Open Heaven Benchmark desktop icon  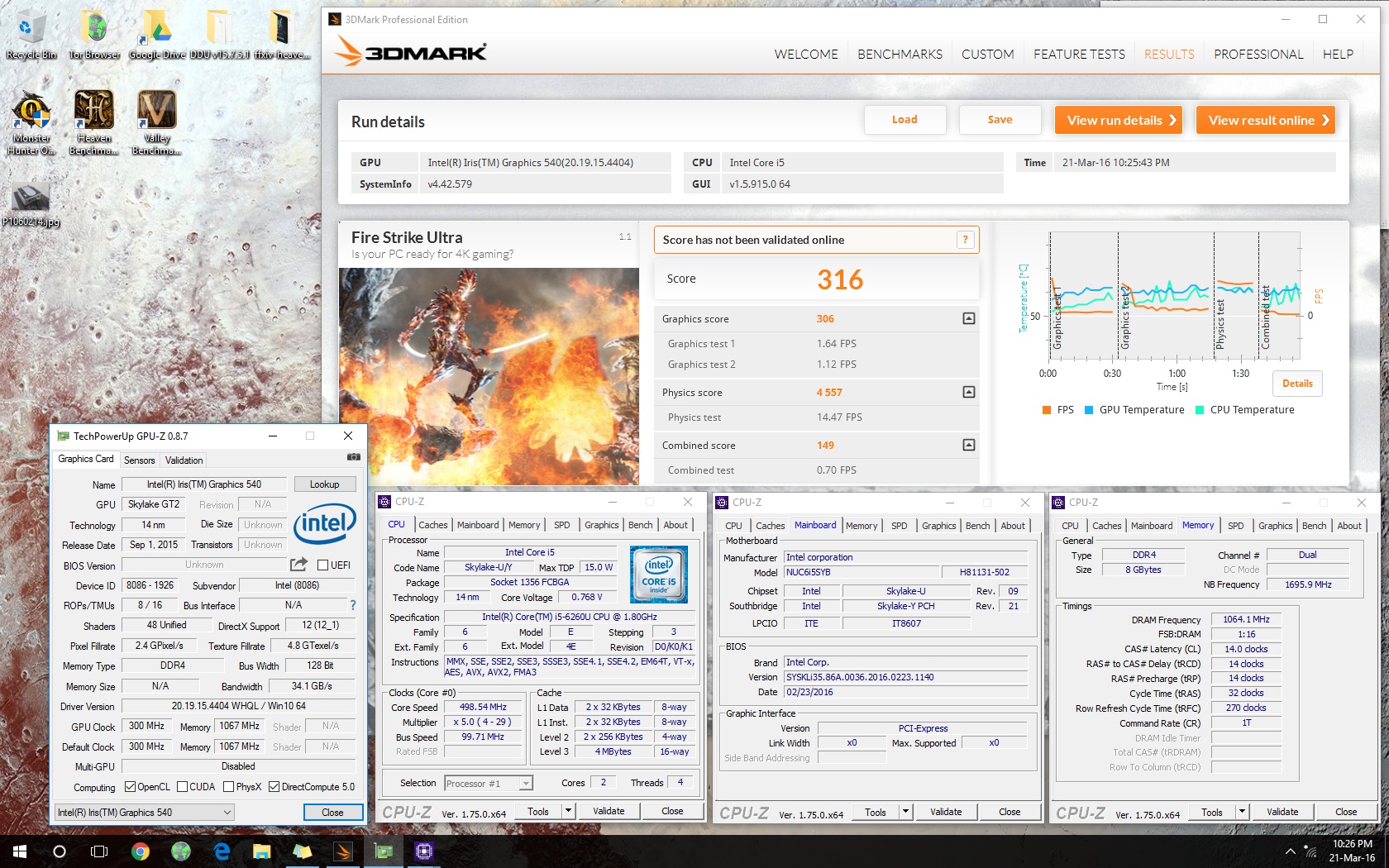94,122
